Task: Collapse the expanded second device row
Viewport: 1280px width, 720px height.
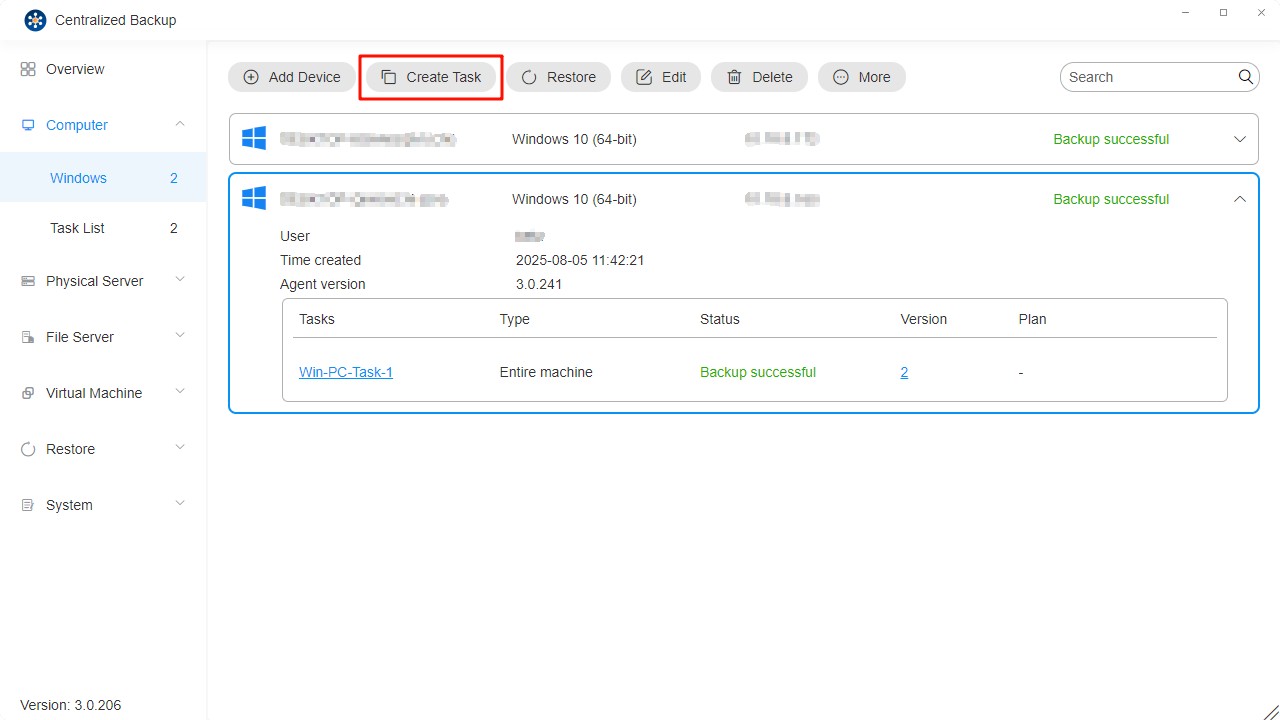Action: click(x=1240, y=199)
